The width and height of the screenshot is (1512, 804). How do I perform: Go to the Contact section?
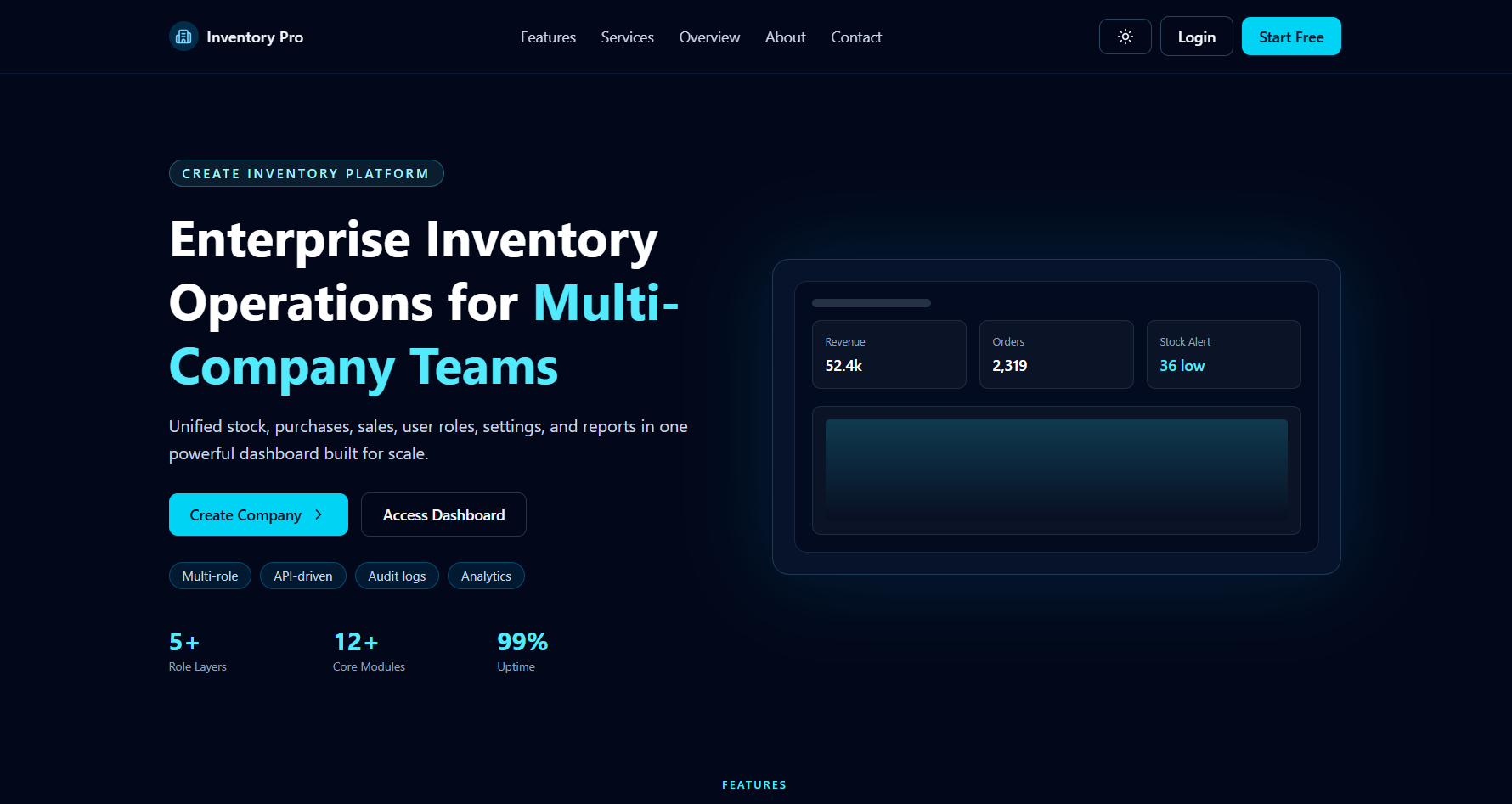click(x=856, y=37)
